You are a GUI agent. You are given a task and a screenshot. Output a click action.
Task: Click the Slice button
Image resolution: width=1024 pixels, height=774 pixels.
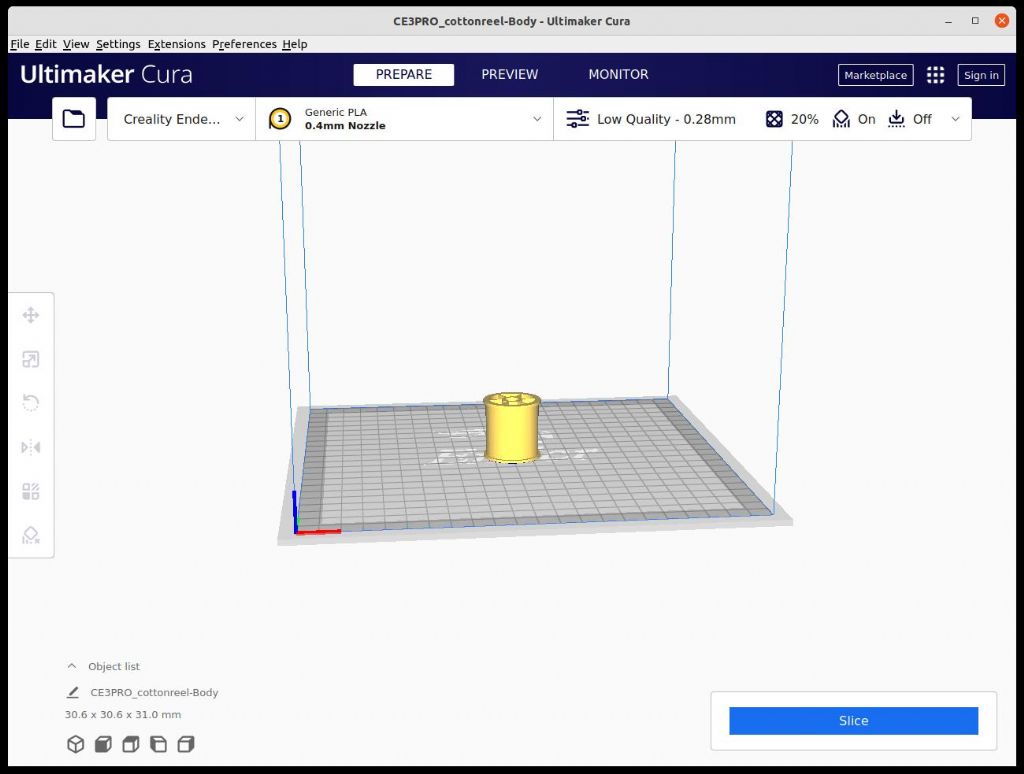tap(854, 720)
